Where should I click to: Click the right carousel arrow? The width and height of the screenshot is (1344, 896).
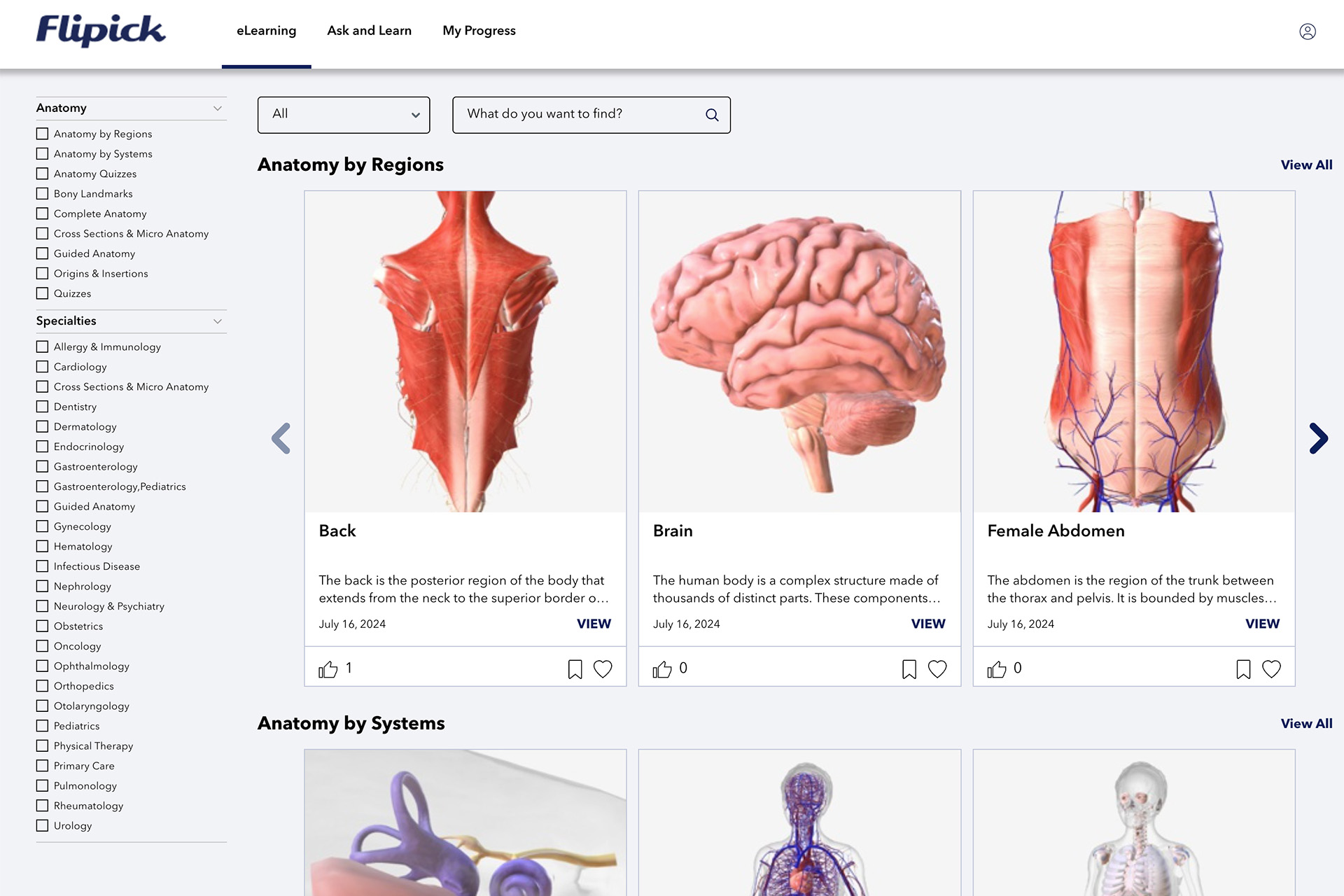(x=1320, y=438)
